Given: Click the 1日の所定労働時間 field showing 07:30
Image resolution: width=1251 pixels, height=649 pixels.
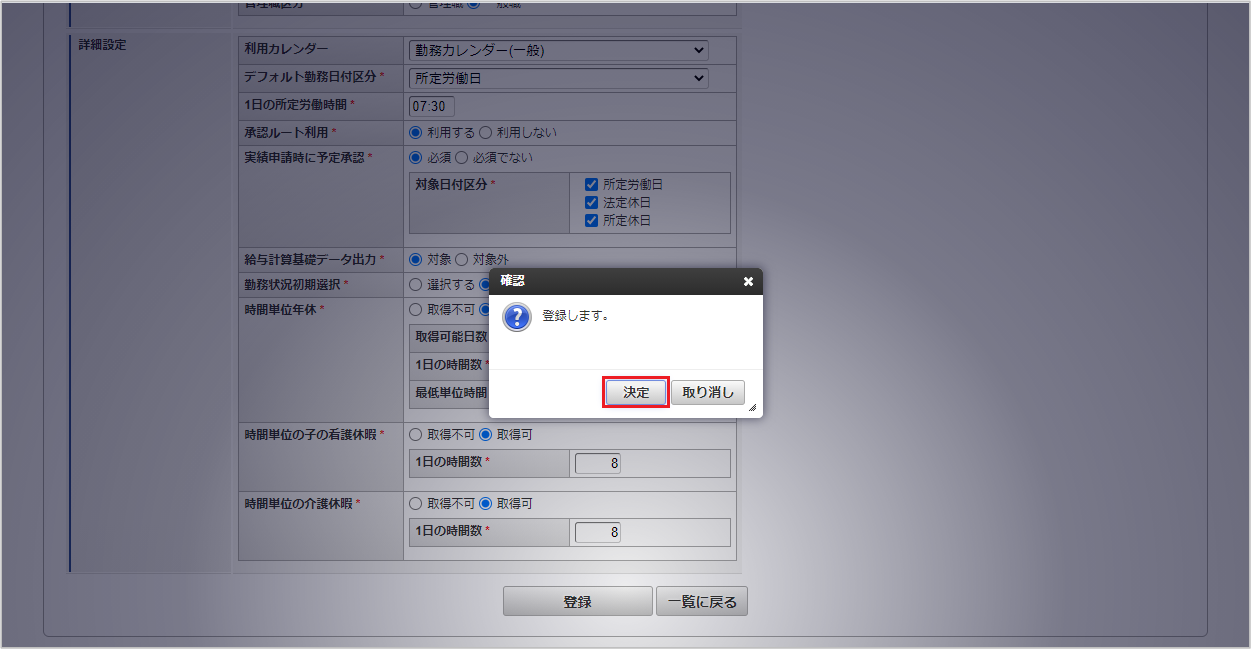Looking at the screenshot, I should pyautogui.click(x=432, y=106).
